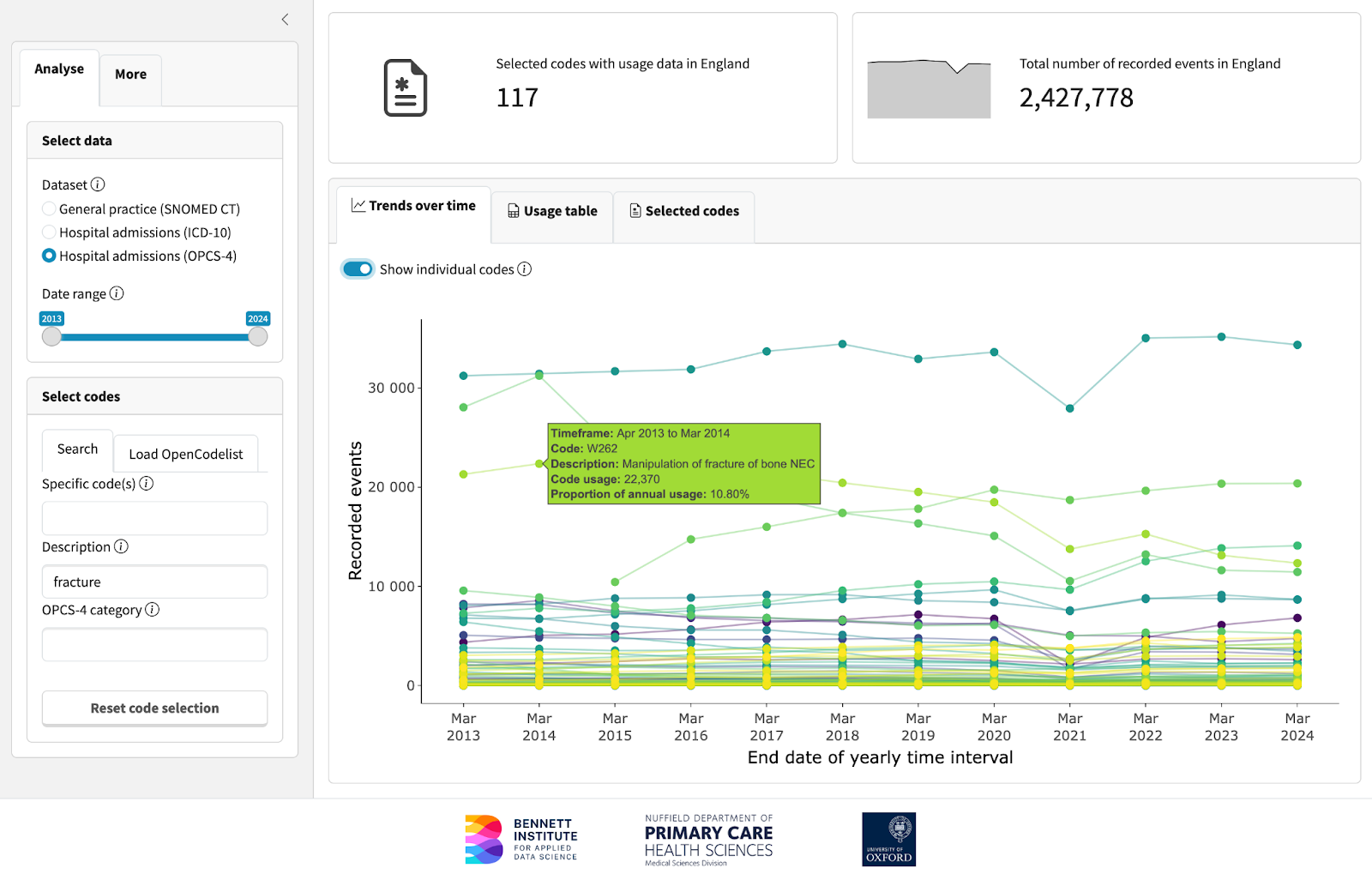Click the Date range info icon
The height and width of the screenshot is (874, 1372).
(117, 293)
